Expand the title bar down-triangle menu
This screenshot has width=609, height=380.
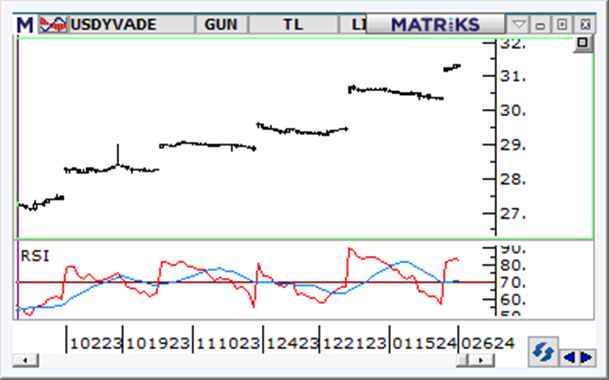519,25
